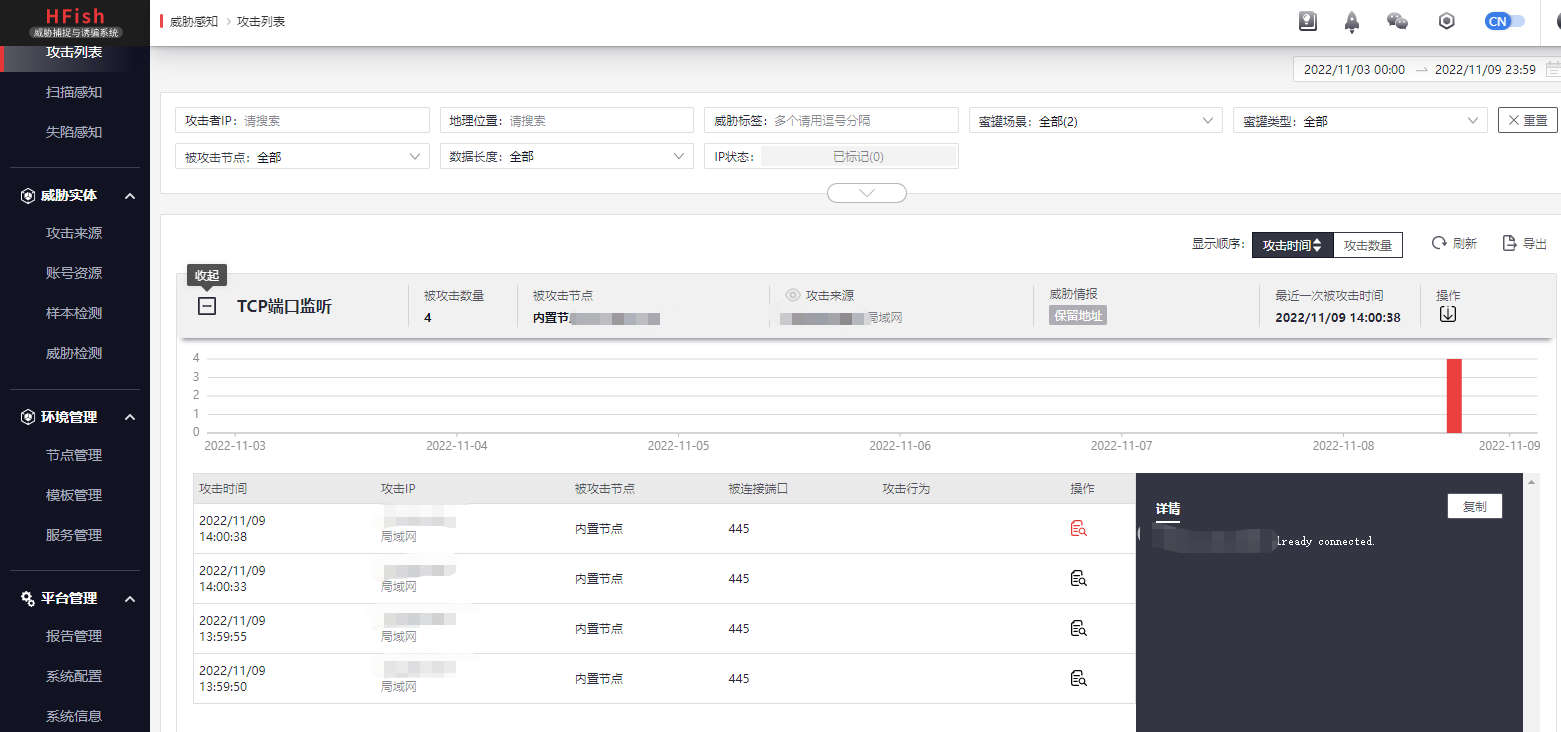Open the 数据长度 dropdown
The width and height of the screenshot is (1561, 732).
(566, 156)
